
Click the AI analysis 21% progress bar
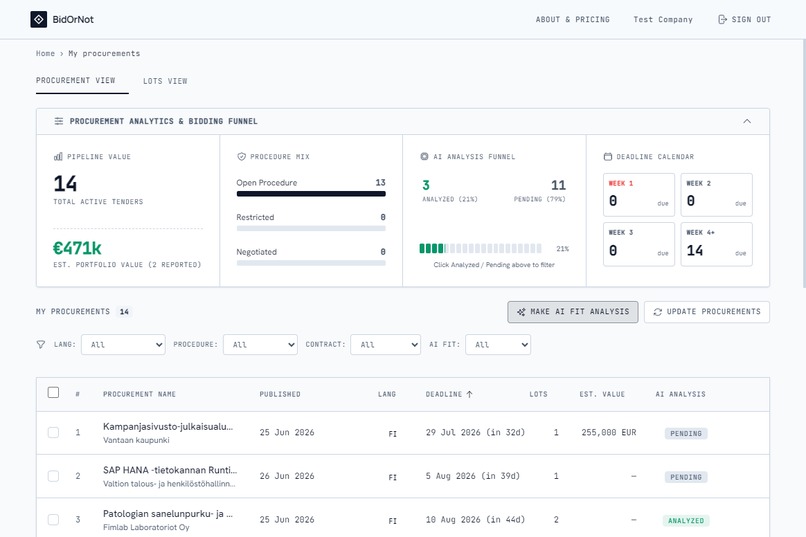(480, 249)
